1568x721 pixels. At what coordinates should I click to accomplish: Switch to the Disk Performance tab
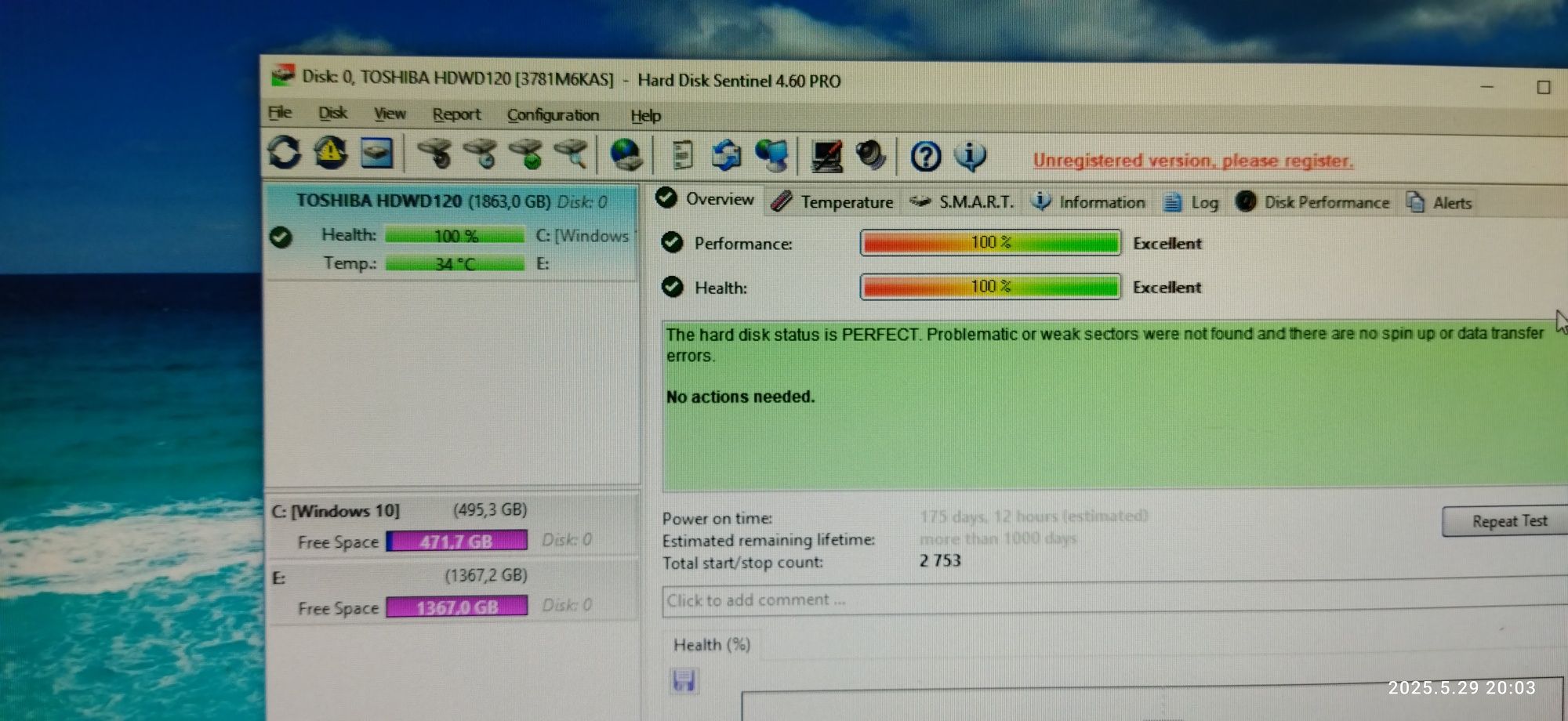tap(1312, 202)
